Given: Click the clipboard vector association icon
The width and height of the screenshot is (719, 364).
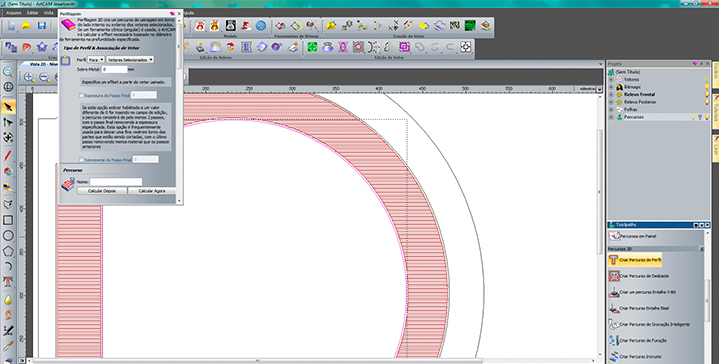Looking at the screenshot, I should tap(66, 60).
